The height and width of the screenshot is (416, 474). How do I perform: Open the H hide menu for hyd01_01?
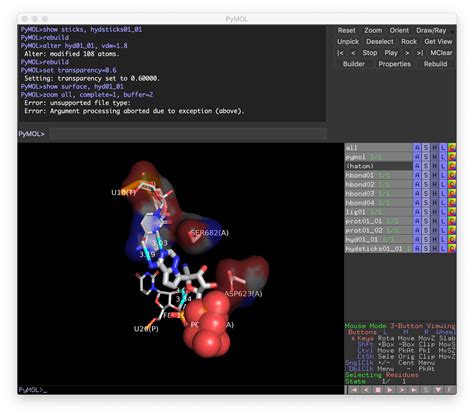[434, 239]
